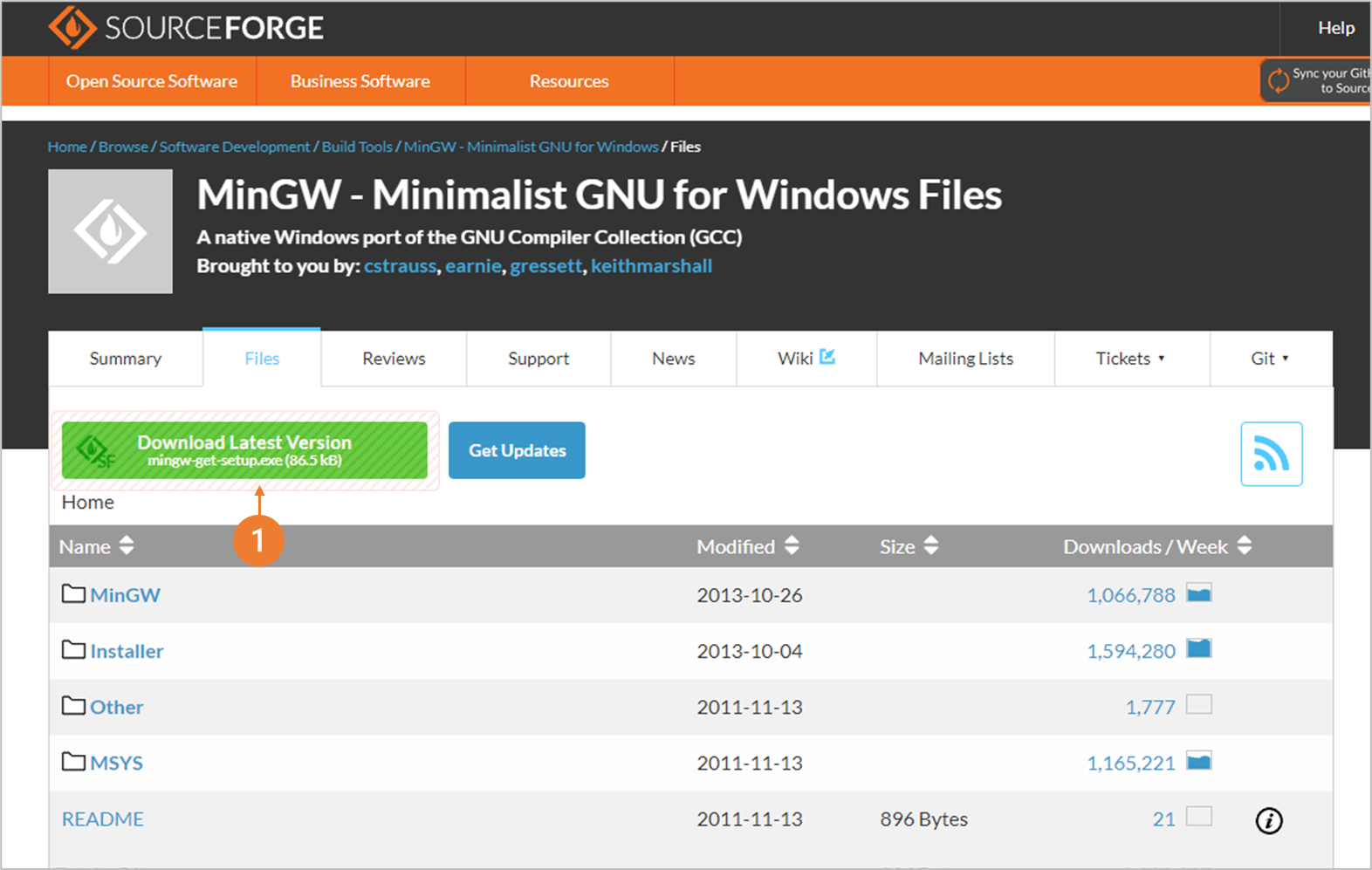Image resolution: width=1372 pixels, height=870 pixels.
Task: Switch to the Mailing Lists tab
Action: [x=965, y=359]
